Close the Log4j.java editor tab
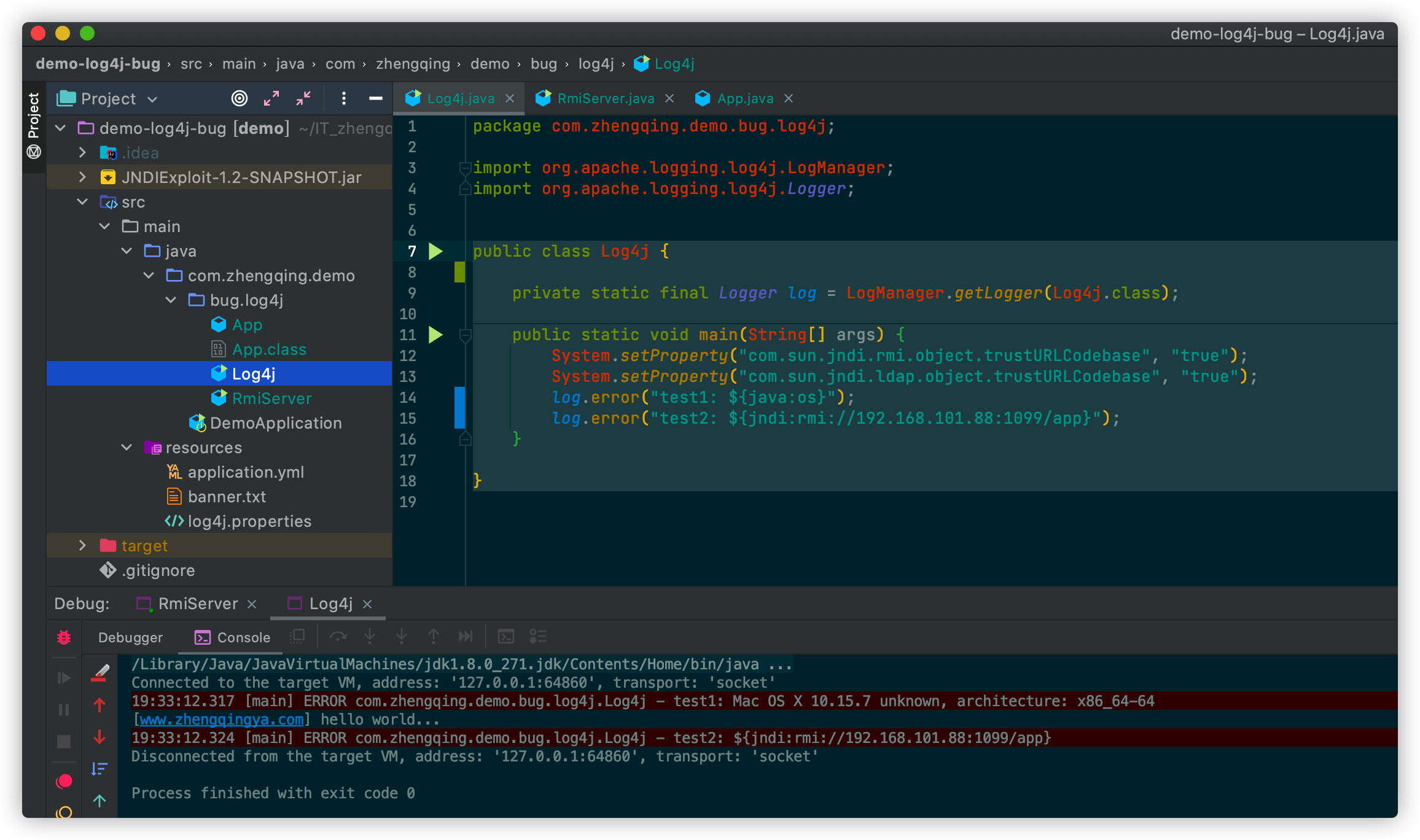 [x=510, y=98]
